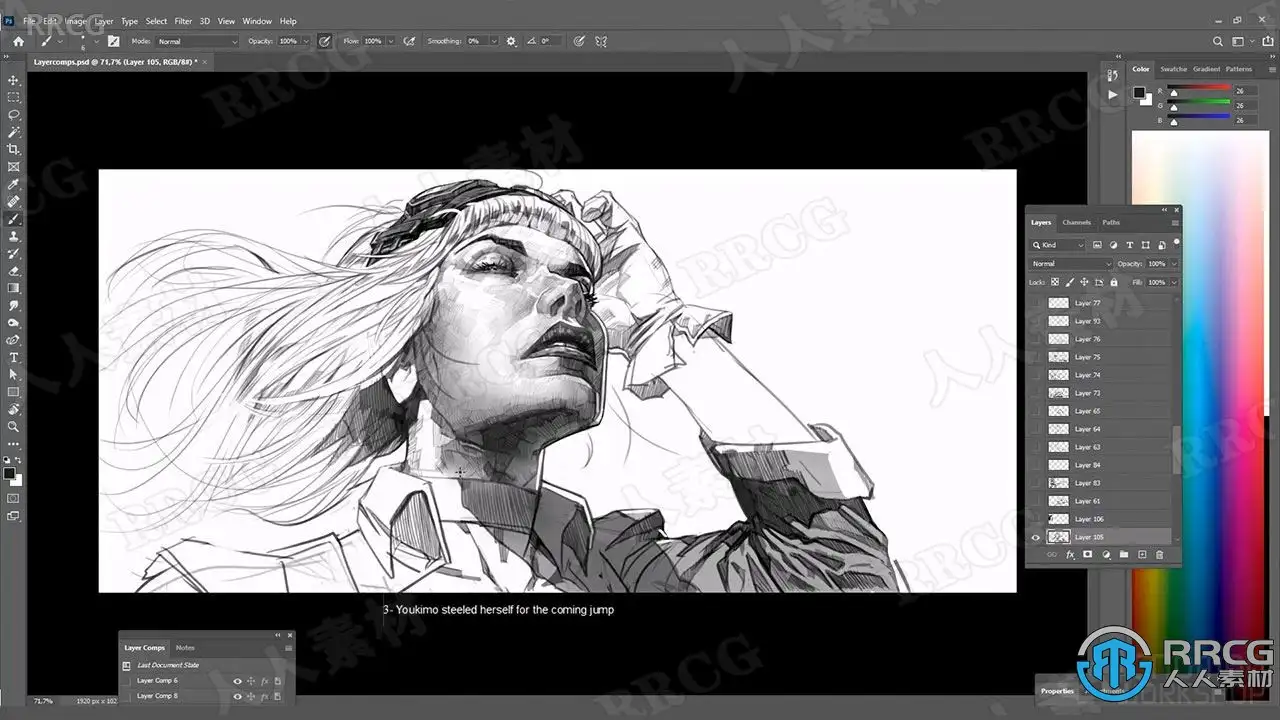
Task: Select the Brush tool in the toolbox
Action: pos(13,219)
